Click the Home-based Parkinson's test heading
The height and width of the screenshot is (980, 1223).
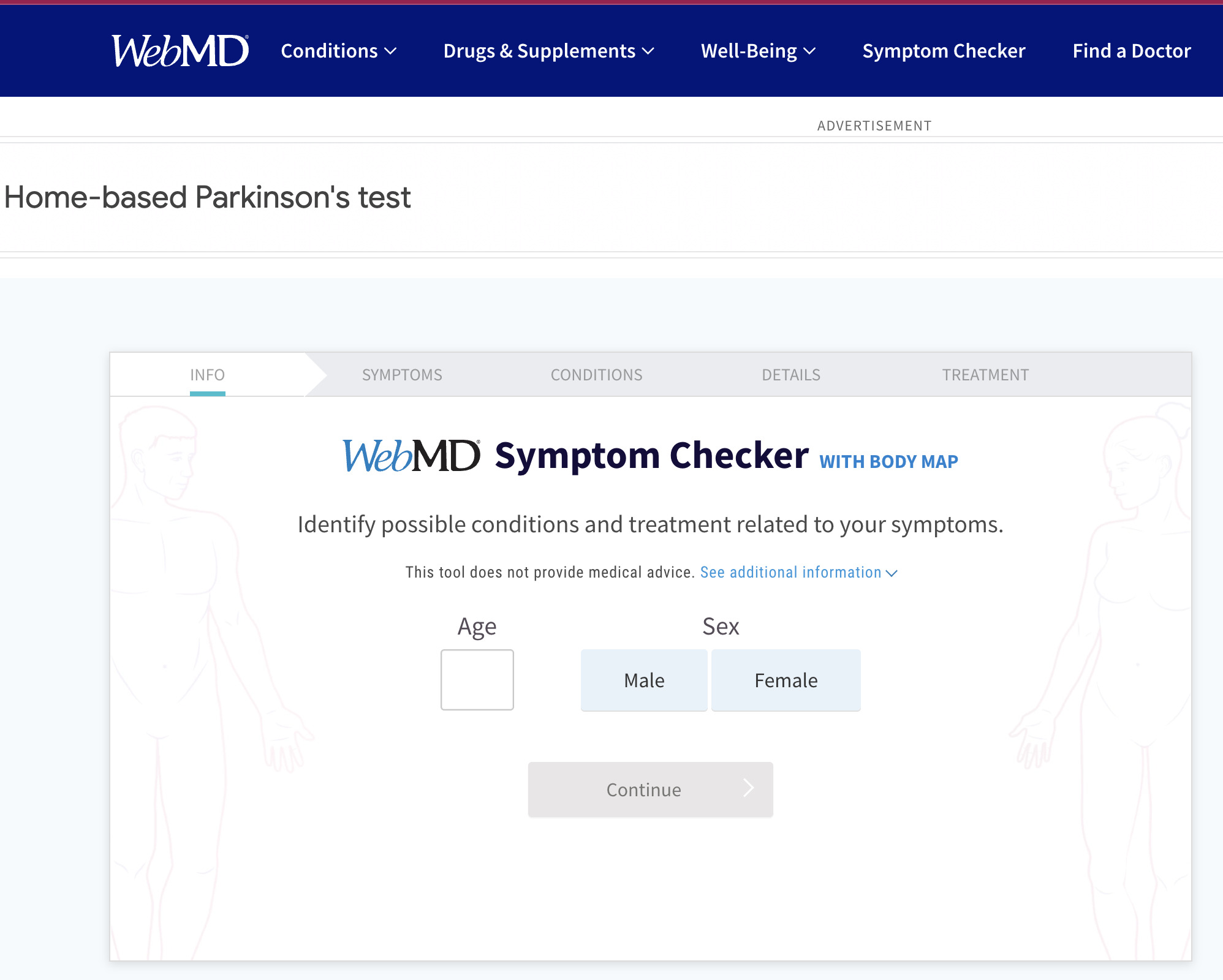coord(207,197)
